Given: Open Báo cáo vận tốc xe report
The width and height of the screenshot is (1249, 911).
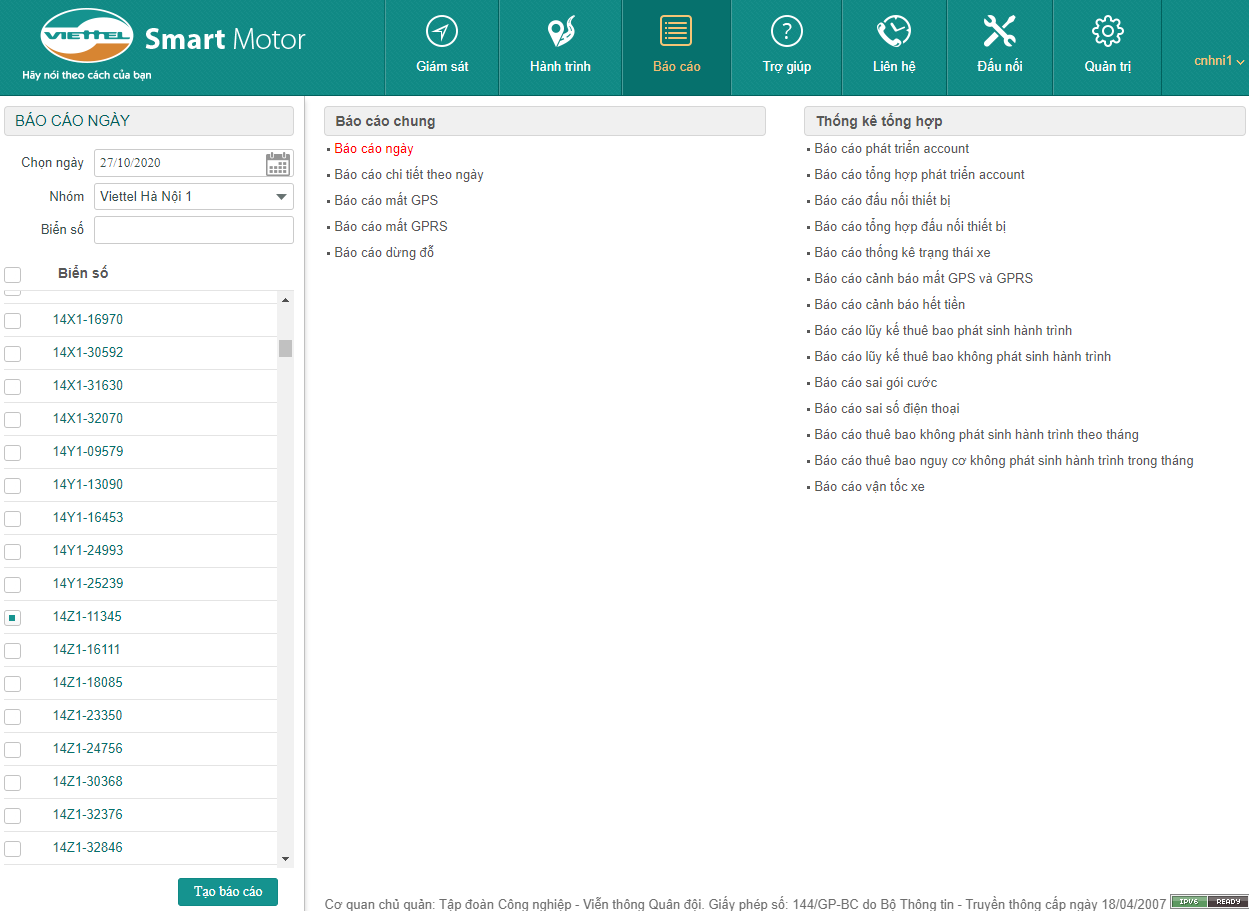Looking at the screenshot, I should tap(869, 487).
